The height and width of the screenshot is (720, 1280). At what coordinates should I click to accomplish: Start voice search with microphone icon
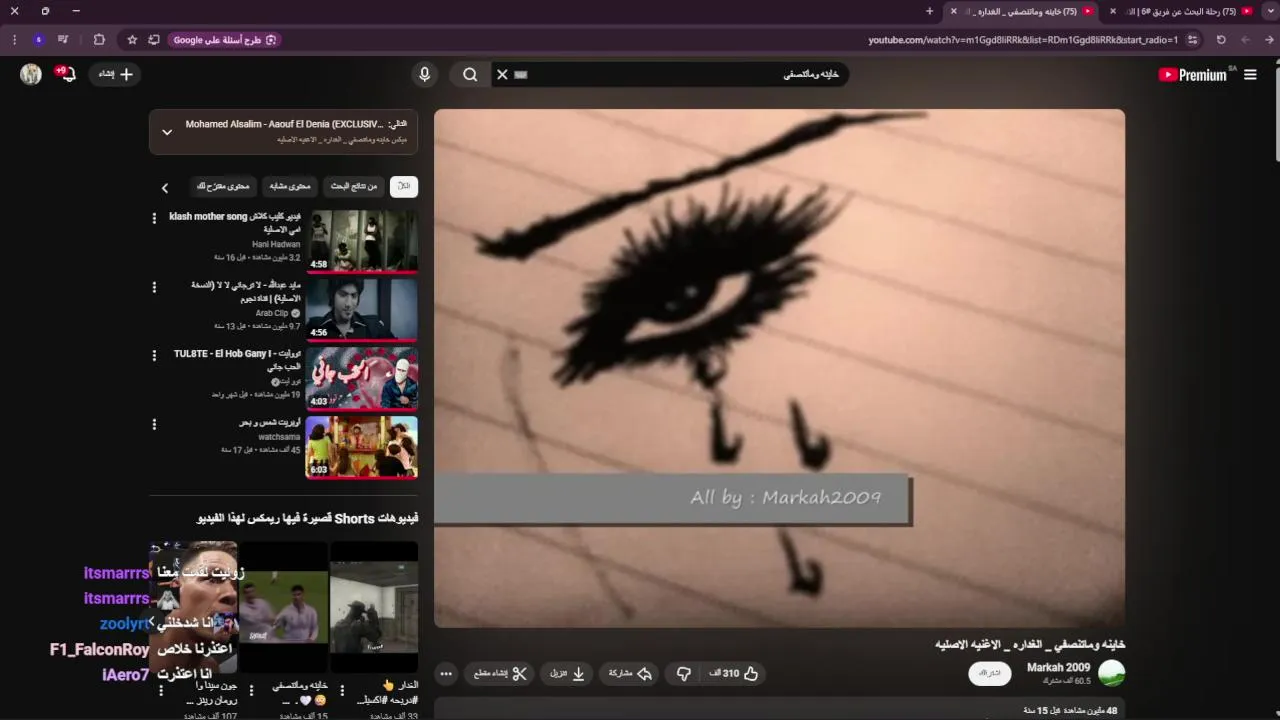coord(425,74)
